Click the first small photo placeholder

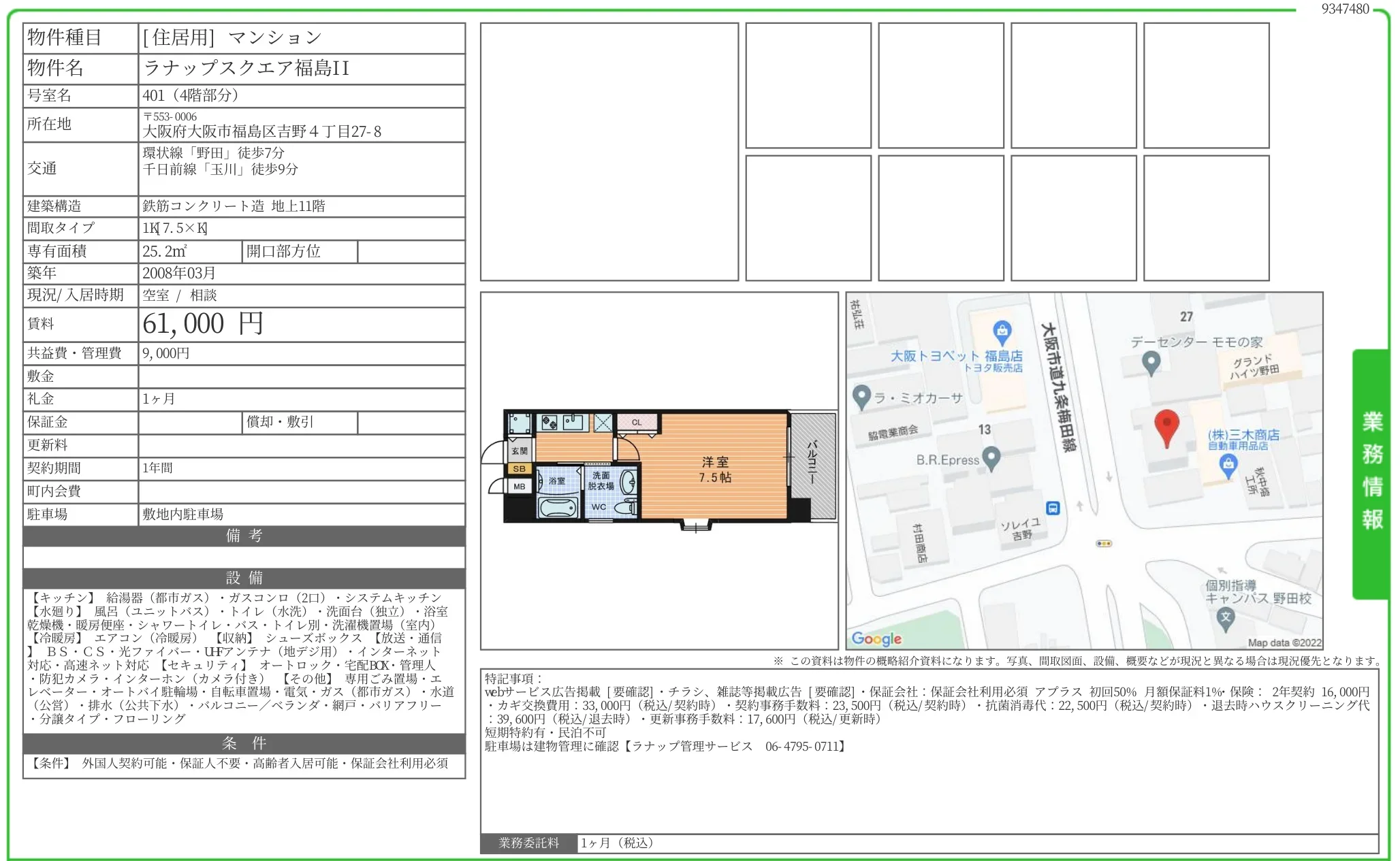tap(808, 86)
